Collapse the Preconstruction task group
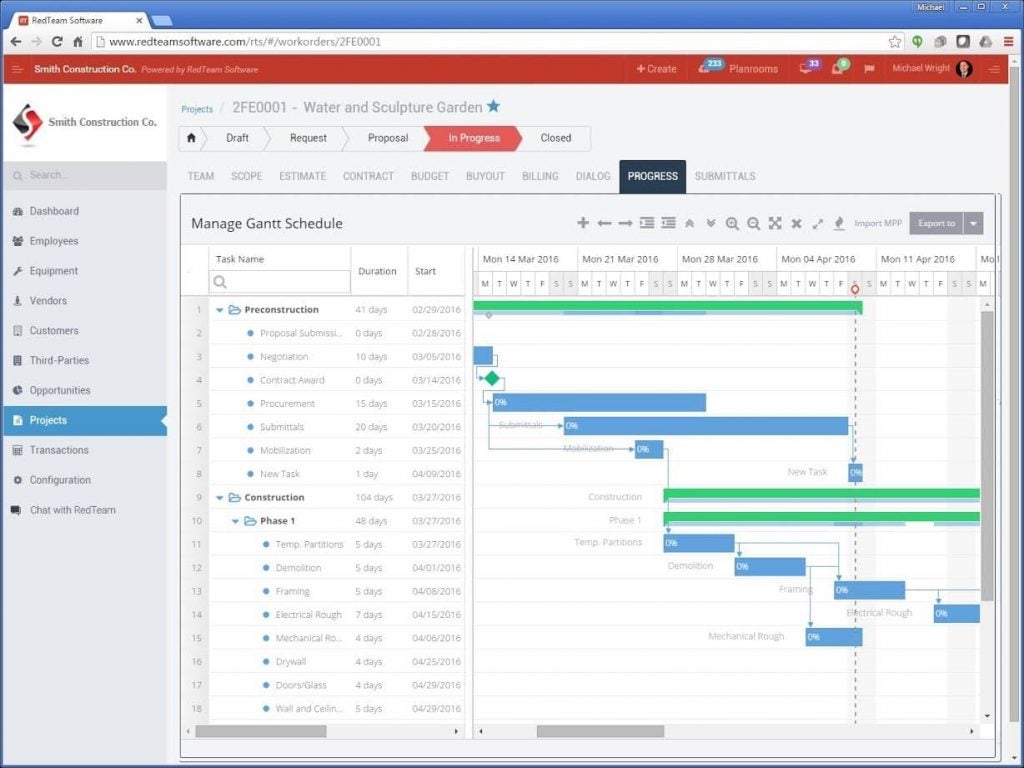 click(x=222, y=310)
